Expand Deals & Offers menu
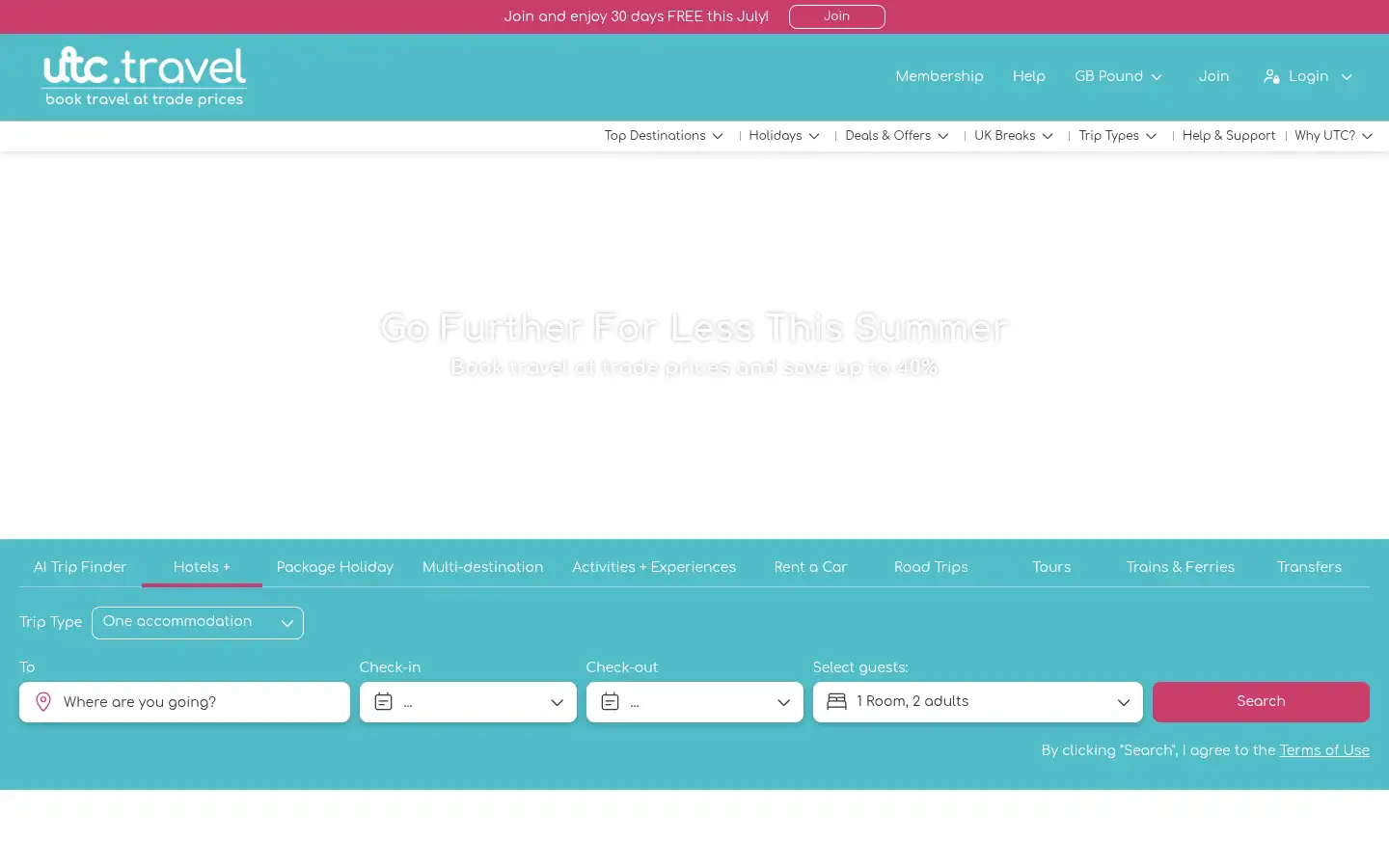The image size is (1389, 868). point(897,136)
